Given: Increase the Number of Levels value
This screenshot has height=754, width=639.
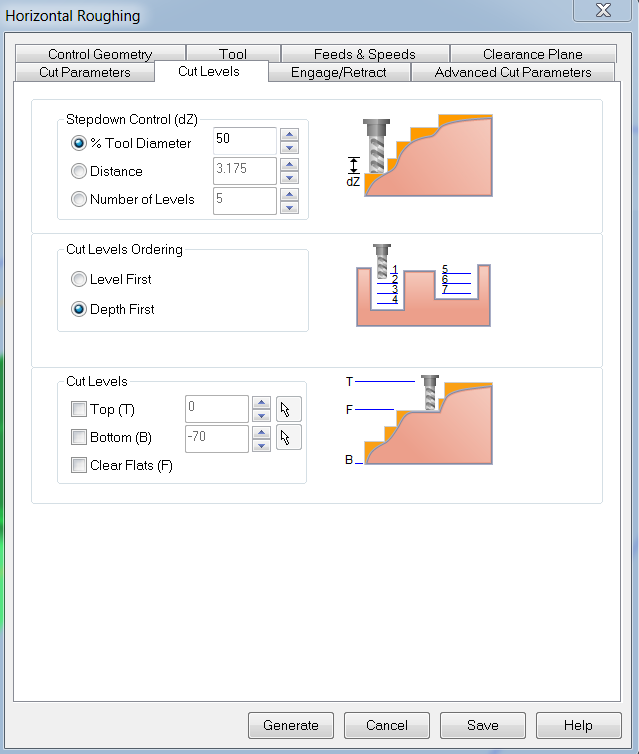Looking at the screenshot, I should pyautogui.click(x=289, y=194).
